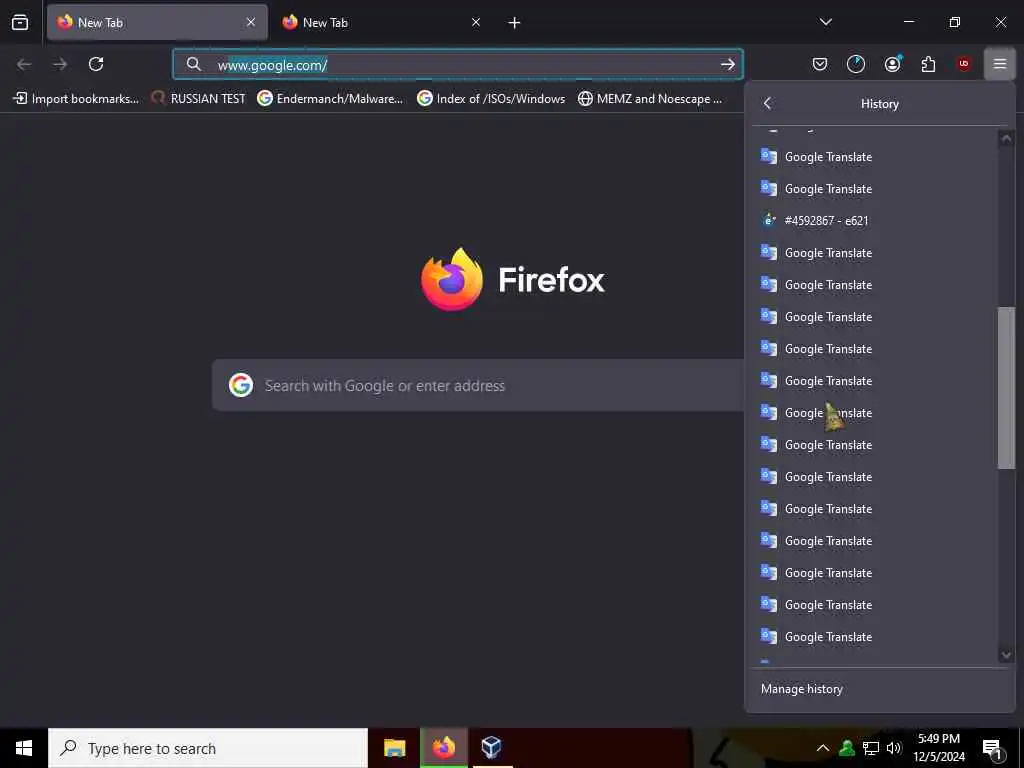Click Import bookmarks in bookmarks toolbar

[76, 99]
